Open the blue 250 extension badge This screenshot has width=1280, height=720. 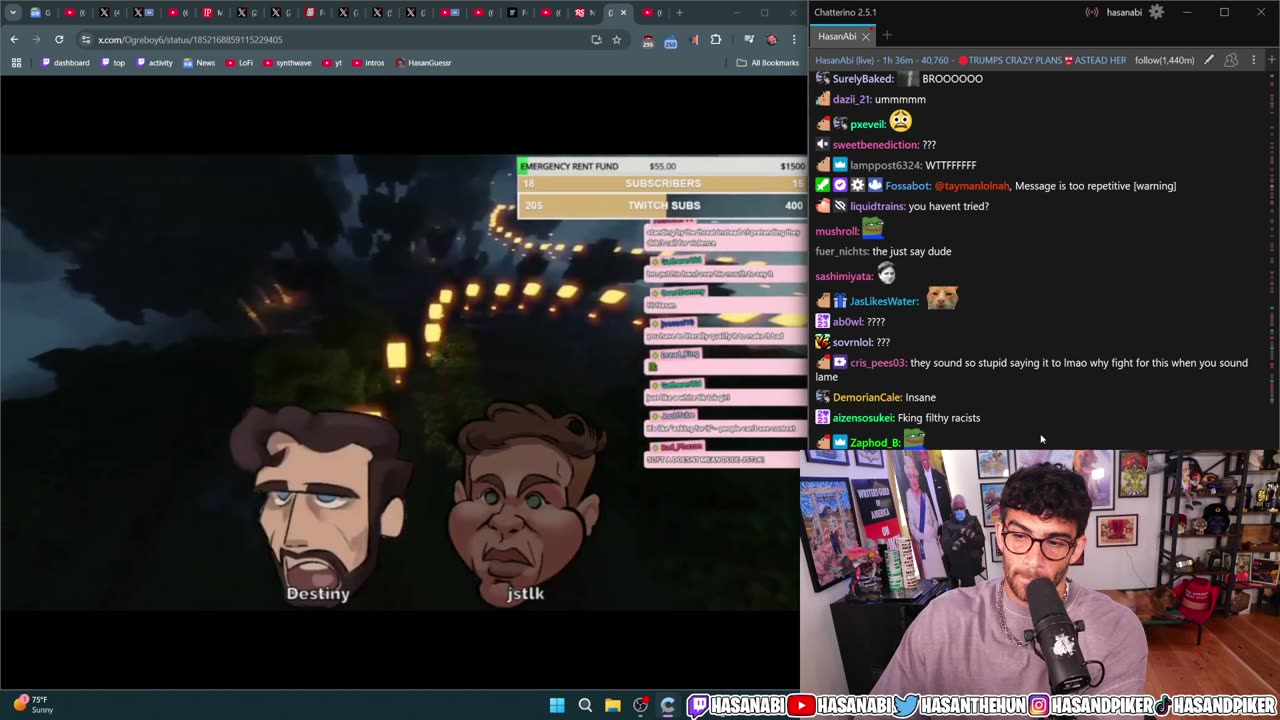[670, 40]
